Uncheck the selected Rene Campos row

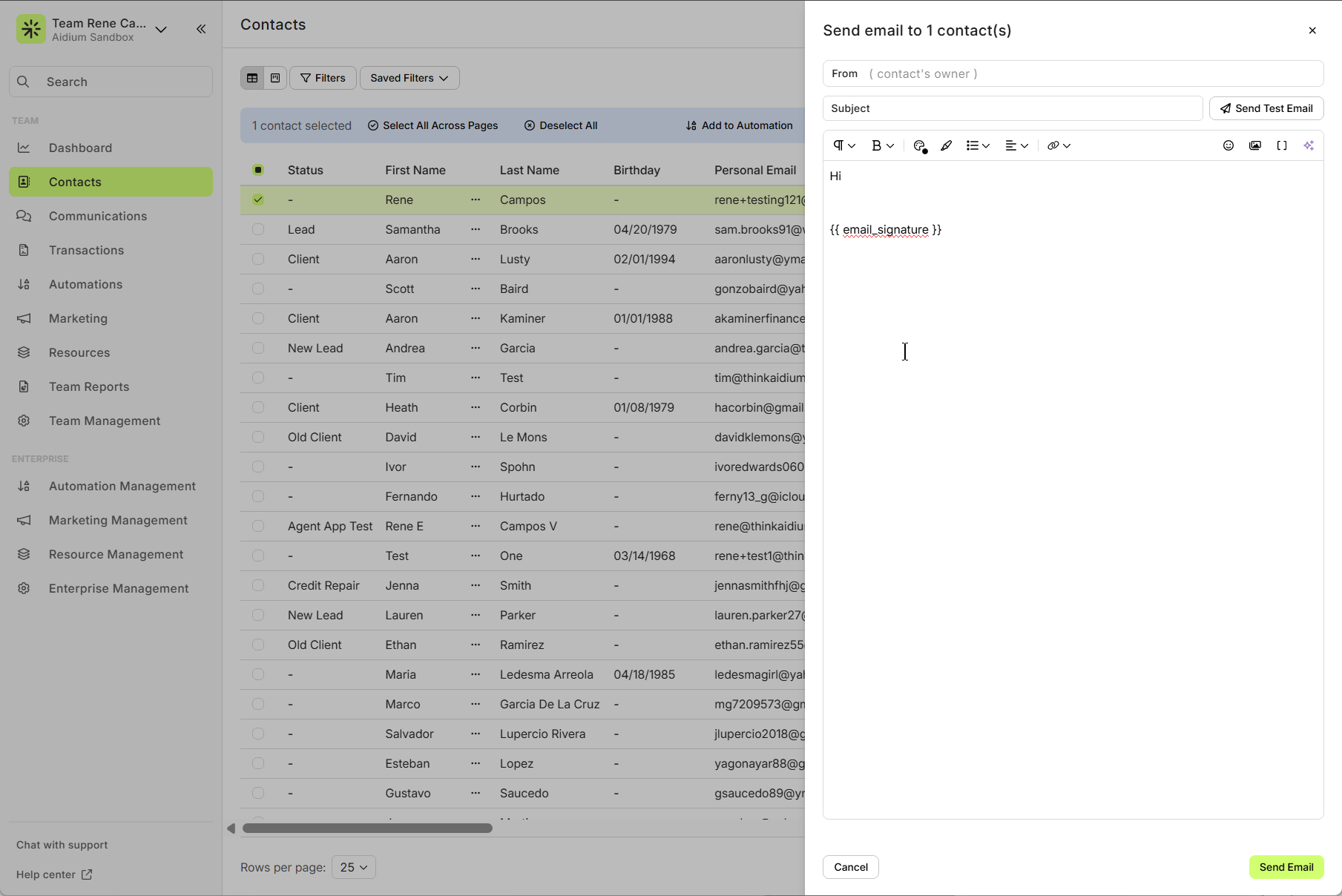[257, 200]
